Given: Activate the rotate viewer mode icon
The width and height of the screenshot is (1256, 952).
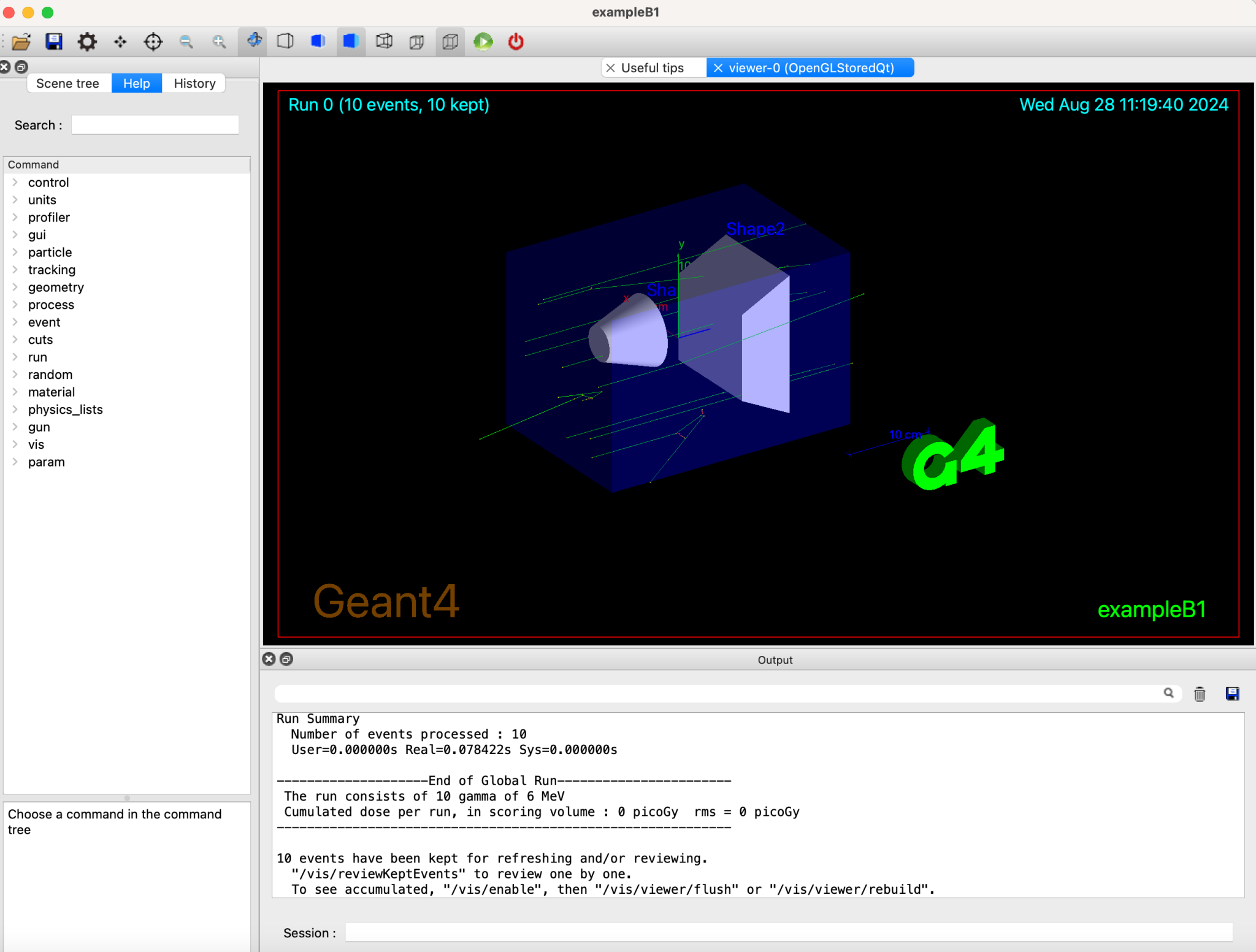Looking at the screenshot, I should [252, 41].
